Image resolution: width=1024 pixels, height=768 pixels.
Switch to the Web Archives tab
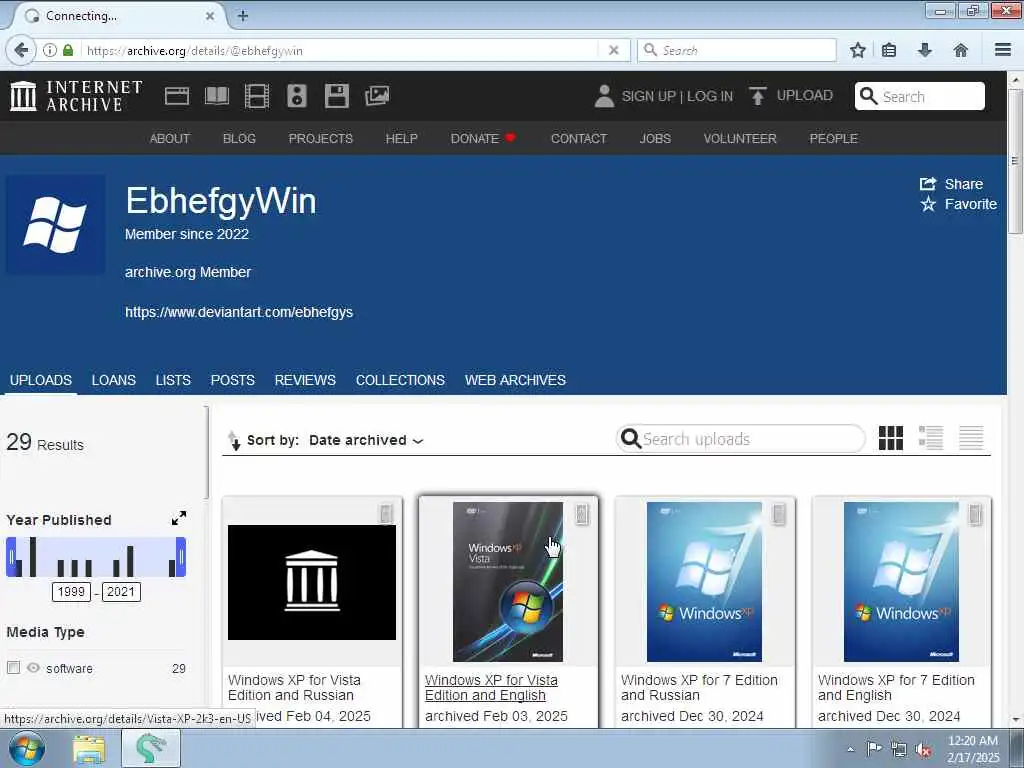coord(515,380)
